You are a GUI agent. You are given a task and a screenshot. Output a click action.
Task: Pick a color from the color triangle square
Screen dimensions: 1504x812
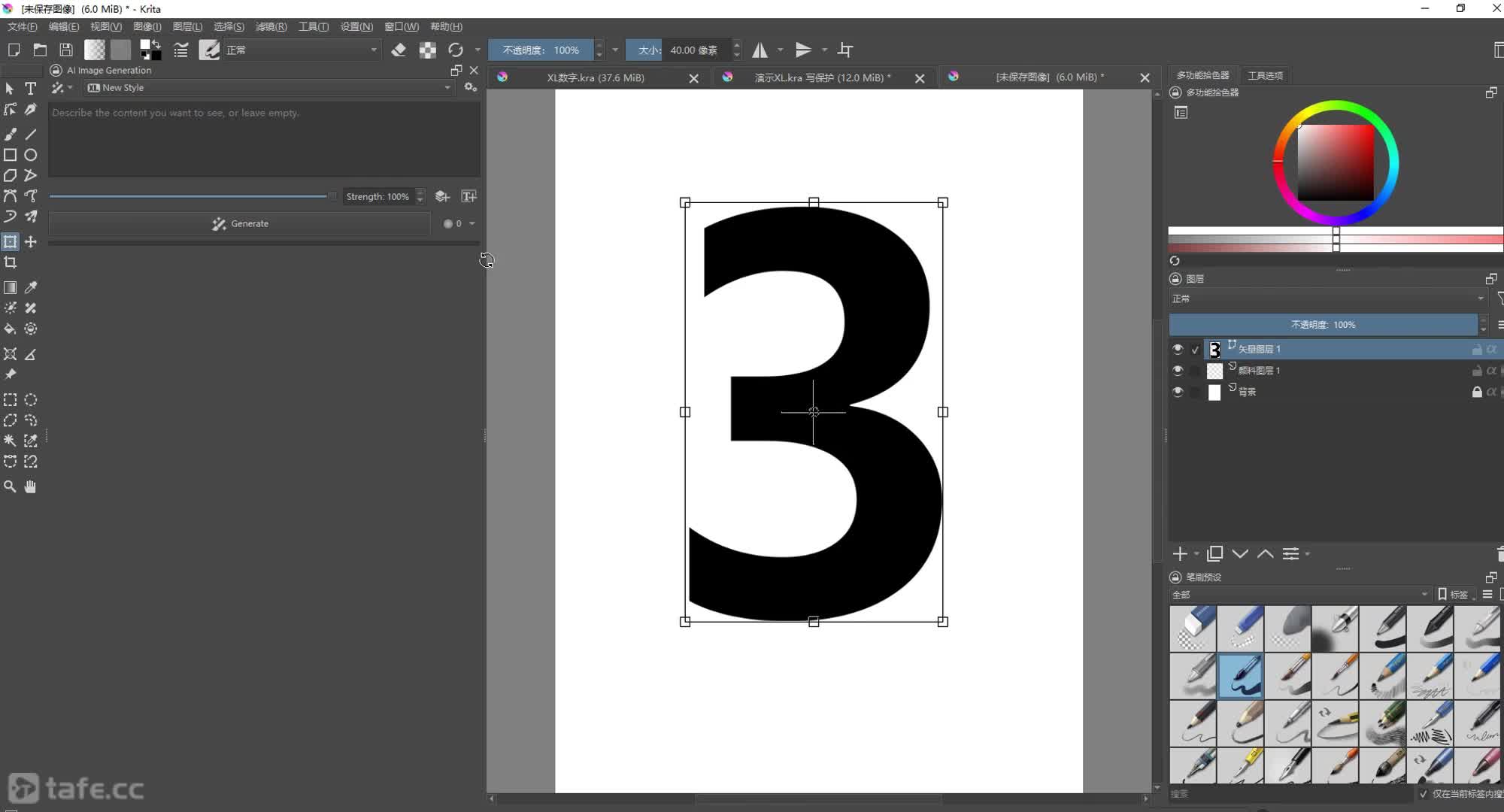[1336, 162]
